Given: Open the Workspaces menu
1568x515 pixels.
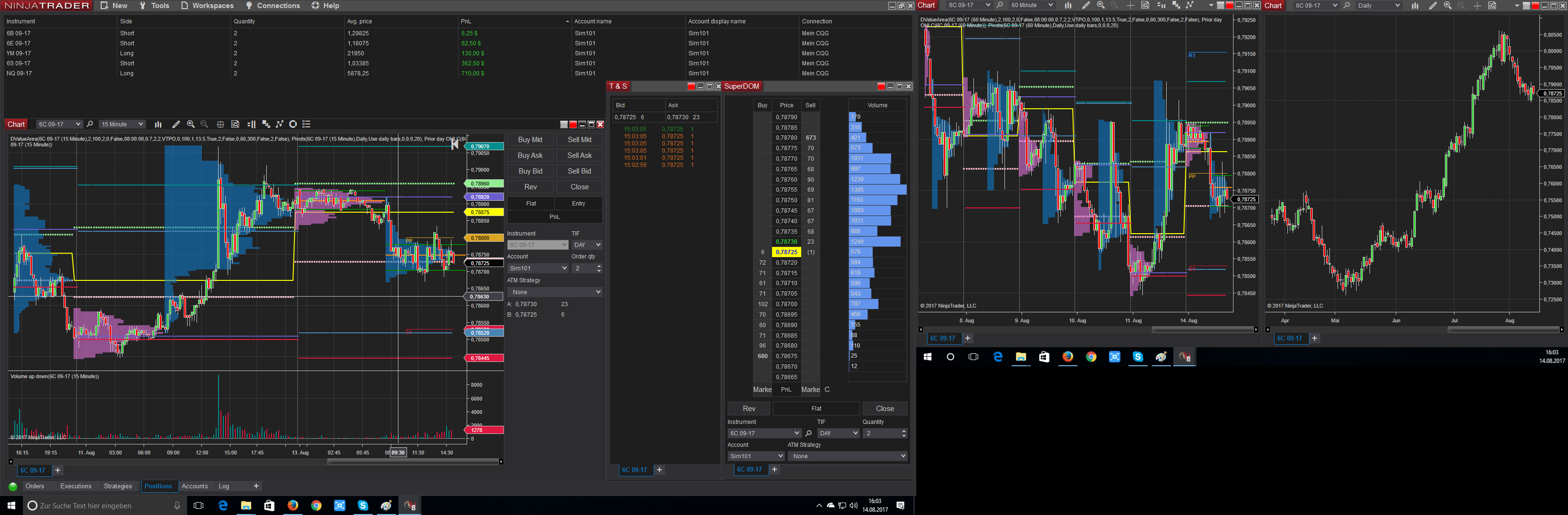Looking at the screenshot, I should (x=207, y=5).
